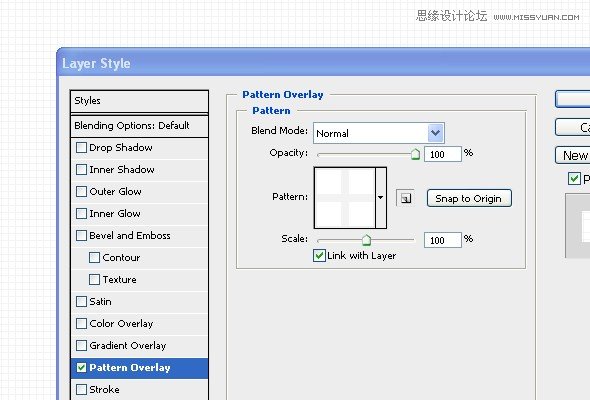
Task: Click the OK button at top right
Action: click(572, 99)
